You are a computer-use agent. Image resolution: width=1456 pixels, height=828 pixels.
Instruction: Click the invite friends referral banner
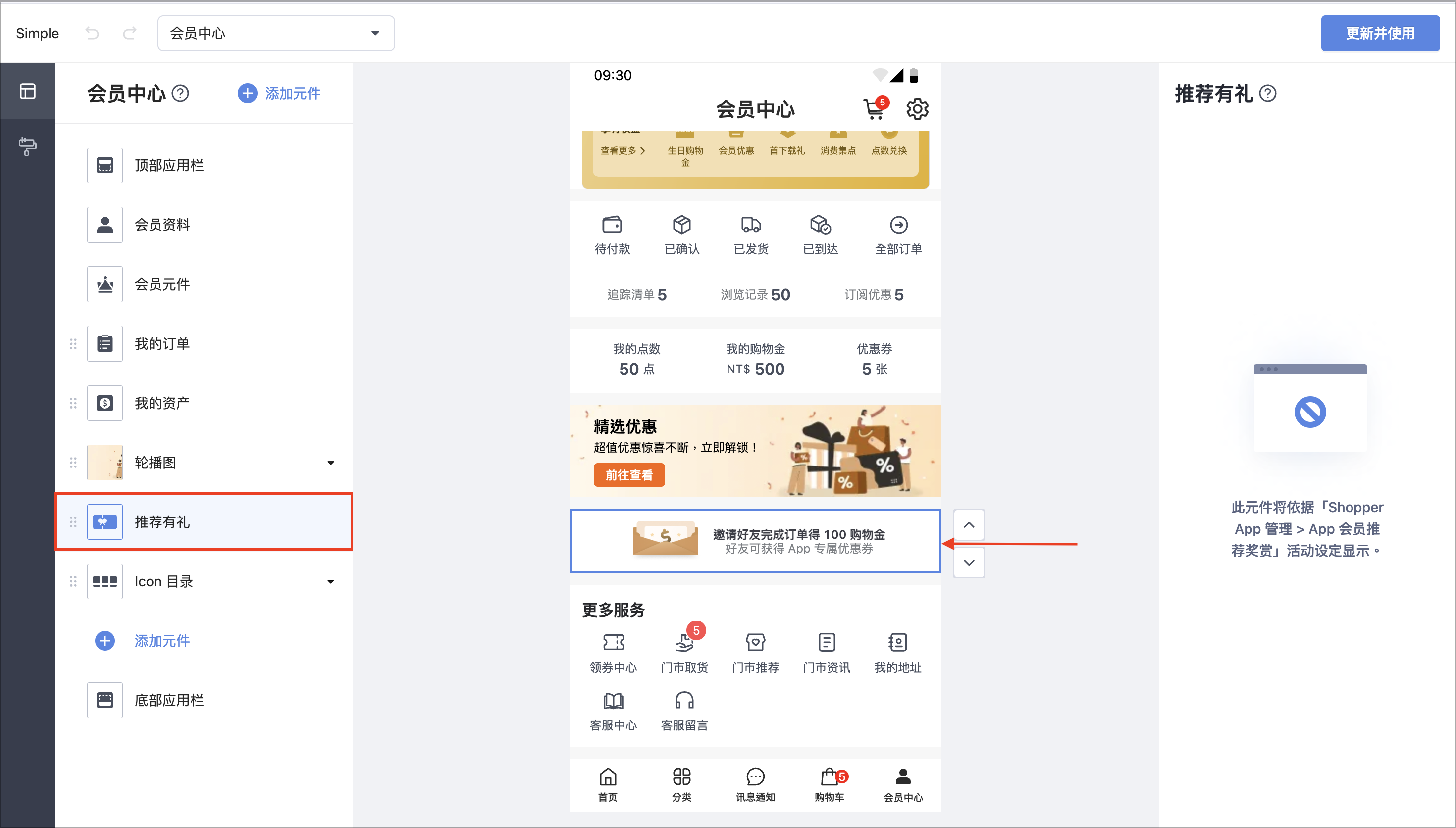tap(756, 541)
